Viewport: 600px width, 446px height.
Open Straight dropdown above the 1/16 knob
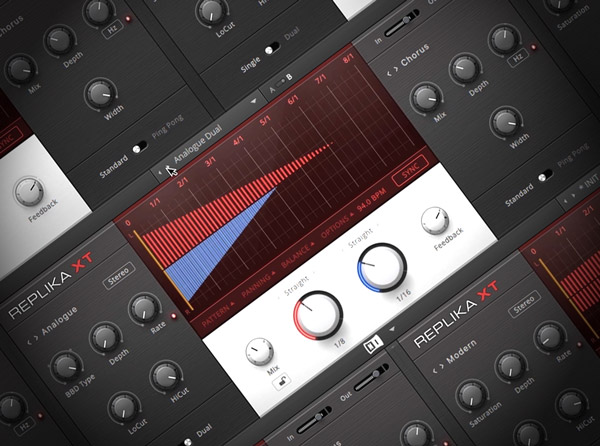tap(360, 239)
